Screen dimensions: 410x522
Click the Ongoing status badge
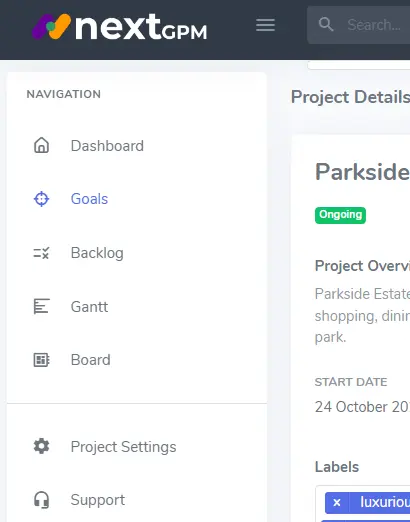tap(340, 215)
